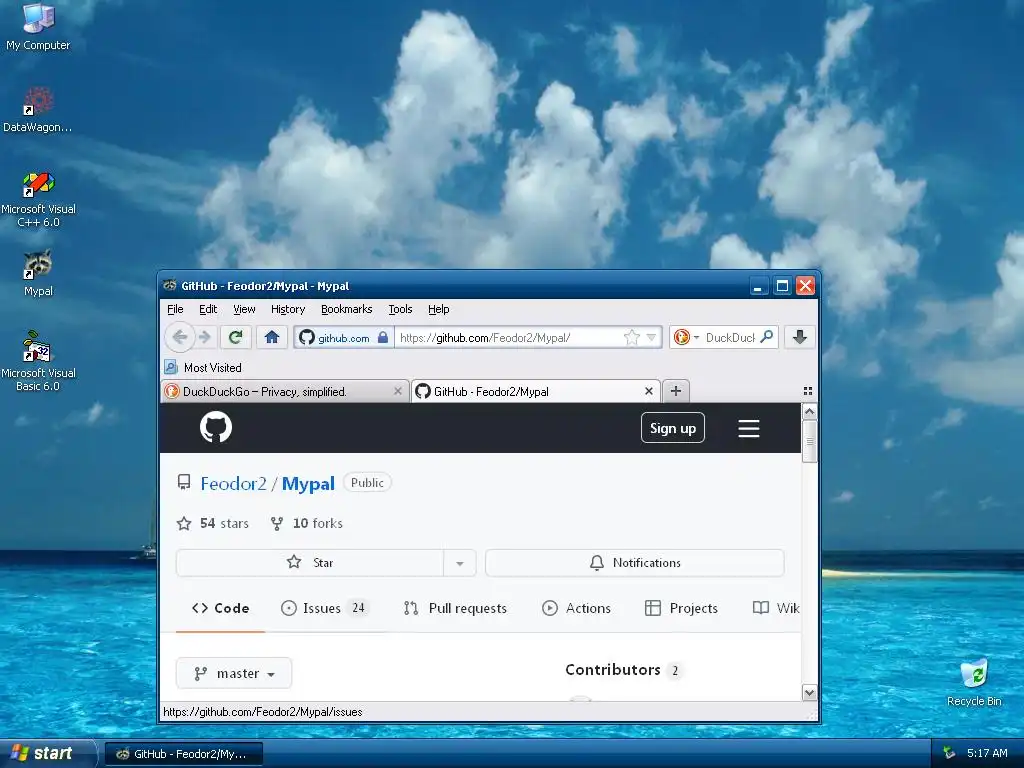The image size is (1024, 768).
Task: Select the GitHub Feodor2/Mypal tab
Action: click(536, 391)
